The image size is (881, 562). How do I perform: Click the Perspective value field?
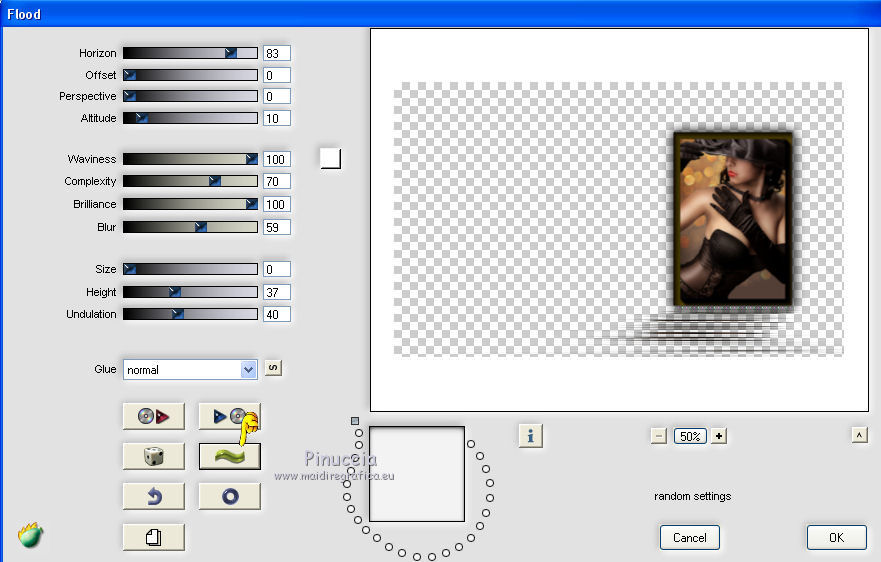pyautogui.click(x=276, y=97)
